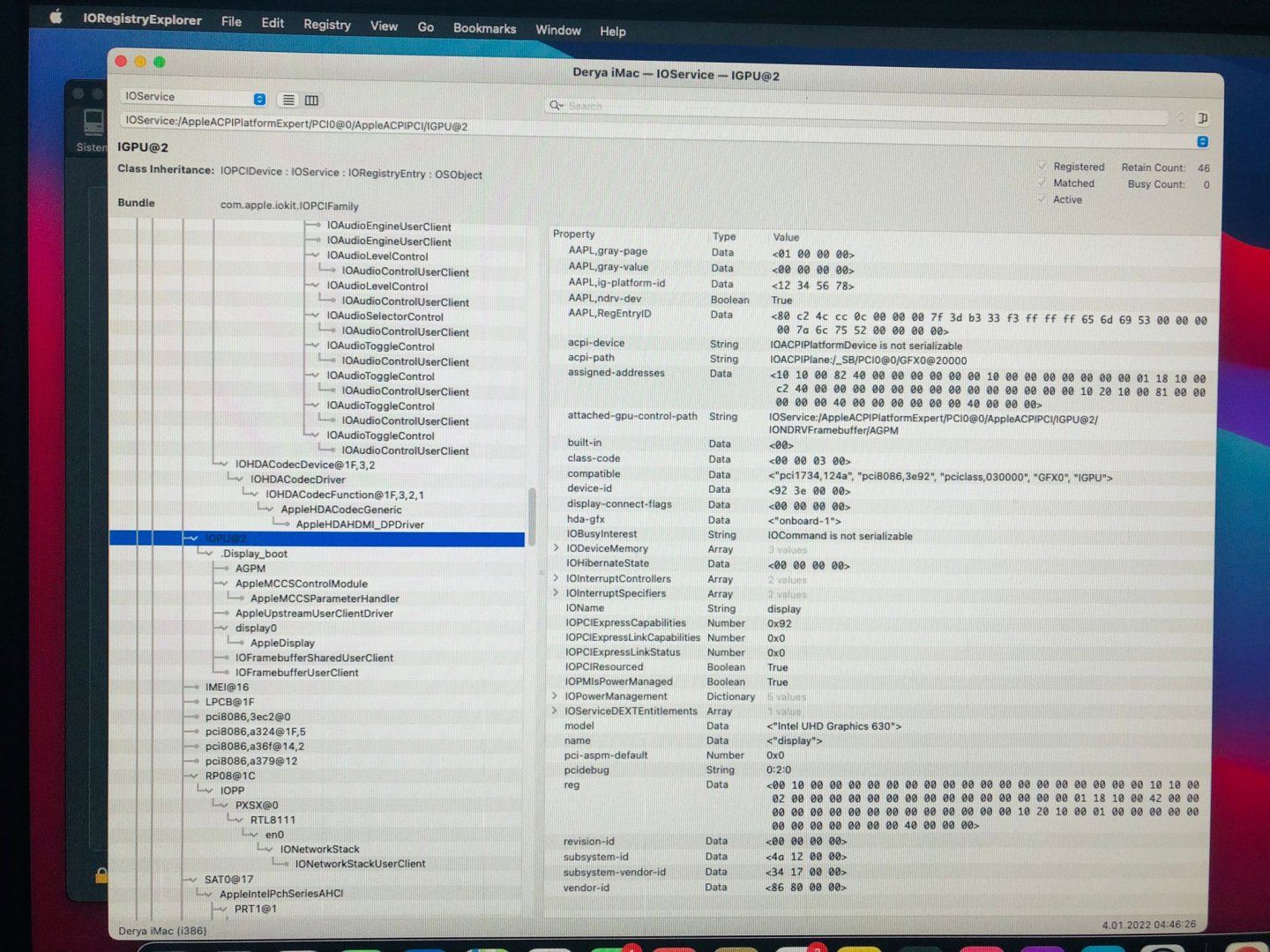Select the subsystem-vendor-id property row
Viewport: 1270px width, 952px height.
878,872
